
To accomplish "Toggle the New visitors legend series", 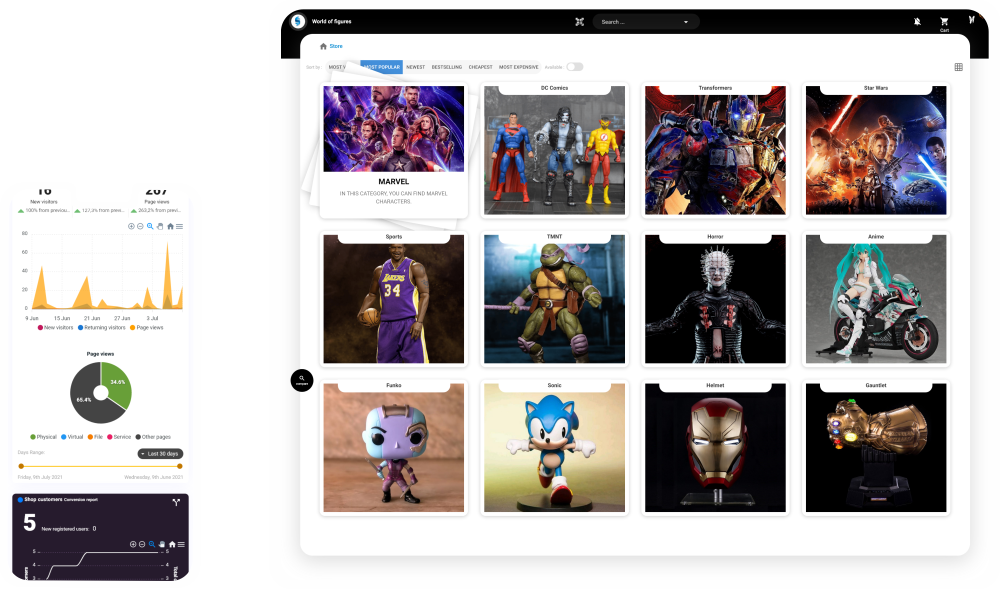I will 55,328.
